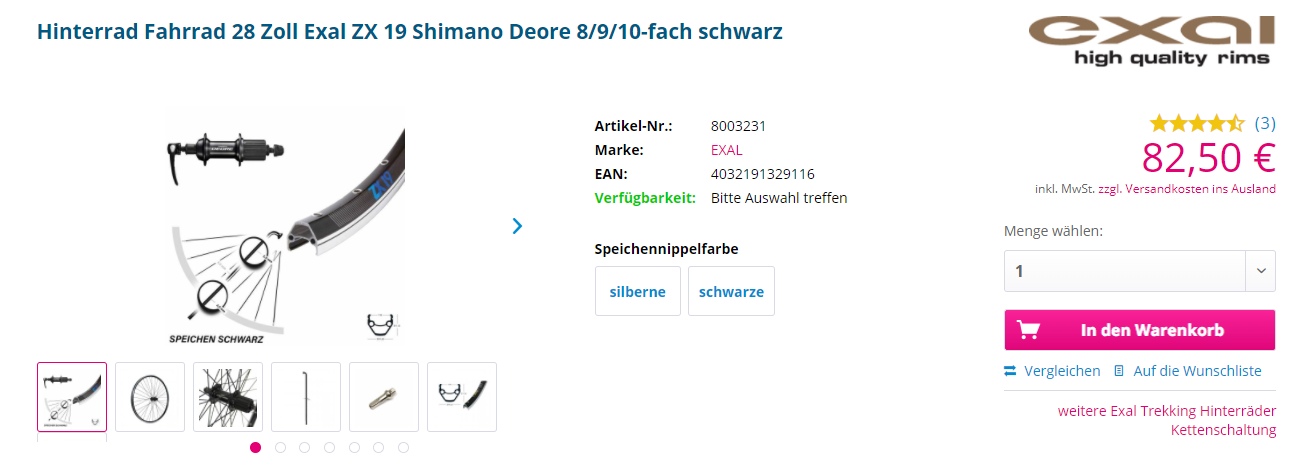The width and height of the screenshot is (1309, 466).
Task: Add item with In den Warenkorb button
Action: tap(1140, 330)
